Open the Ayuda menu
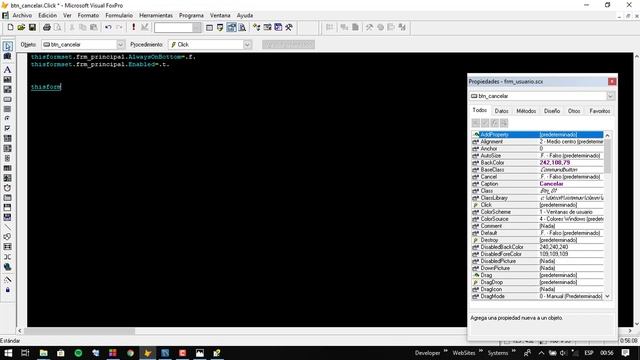 pyautogui.click(x=245, y=15)
